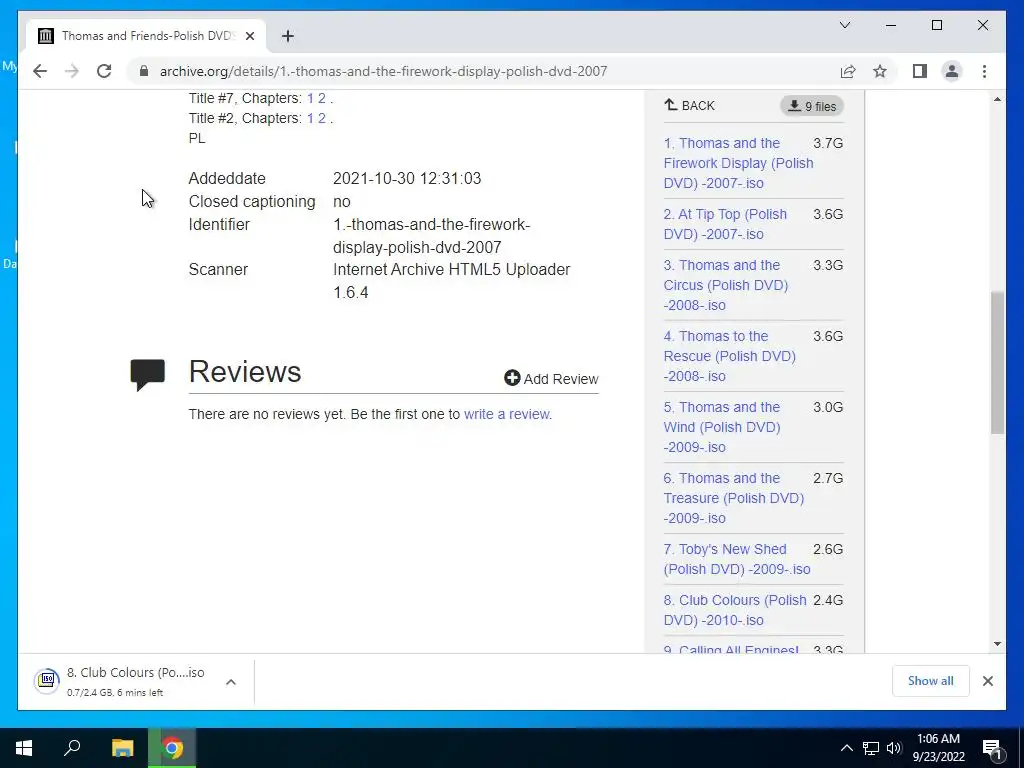Click Add Review button
The image size is (1024, 768).
coord(551,379)
